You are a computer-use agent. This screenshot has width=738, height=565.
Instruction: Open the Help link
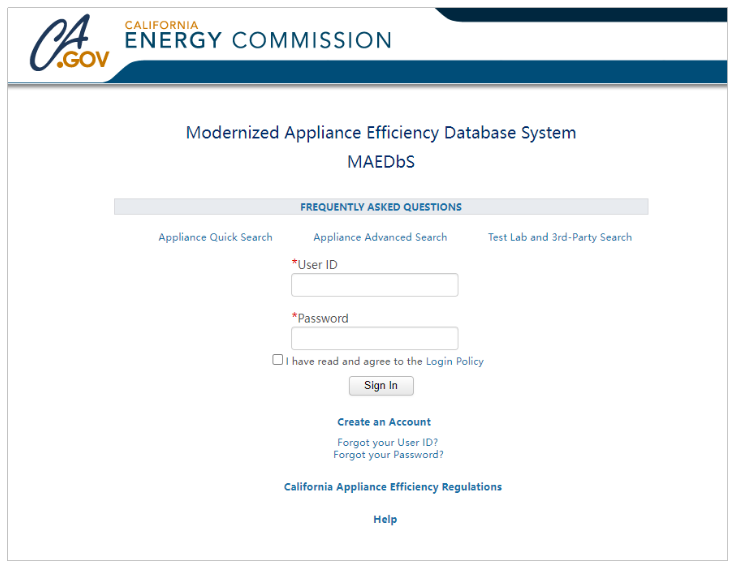pyautogui.click(x=385, y=519)
